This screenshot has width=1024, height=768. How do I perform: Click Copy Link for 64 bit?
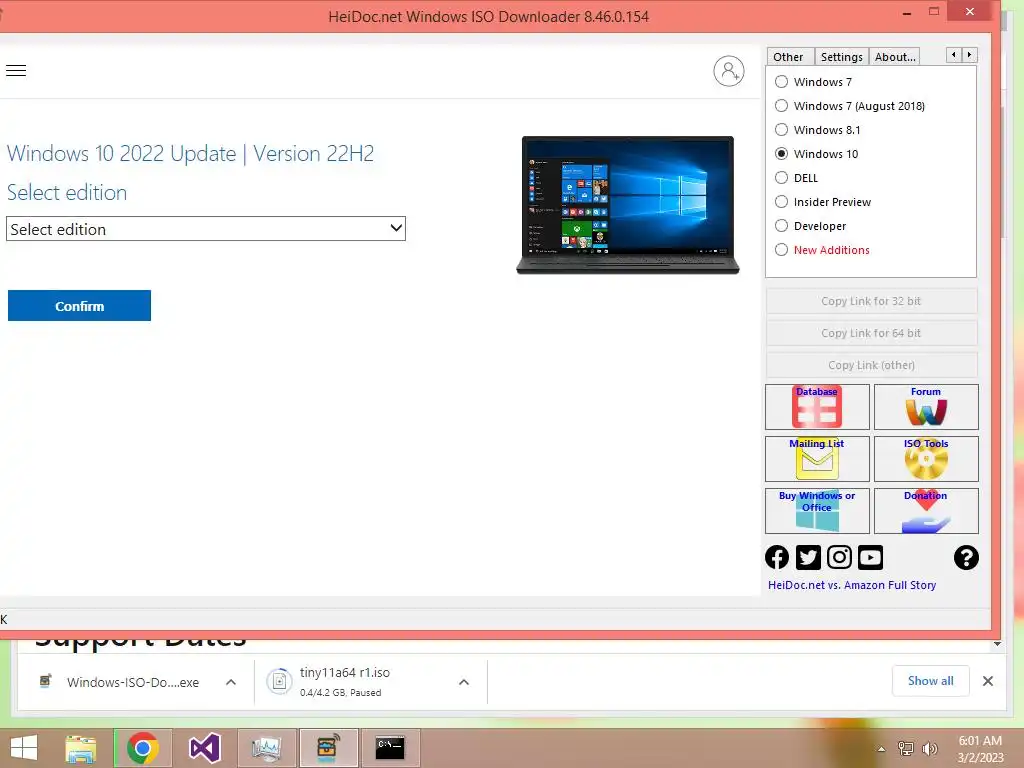click(x=871, y=333)
